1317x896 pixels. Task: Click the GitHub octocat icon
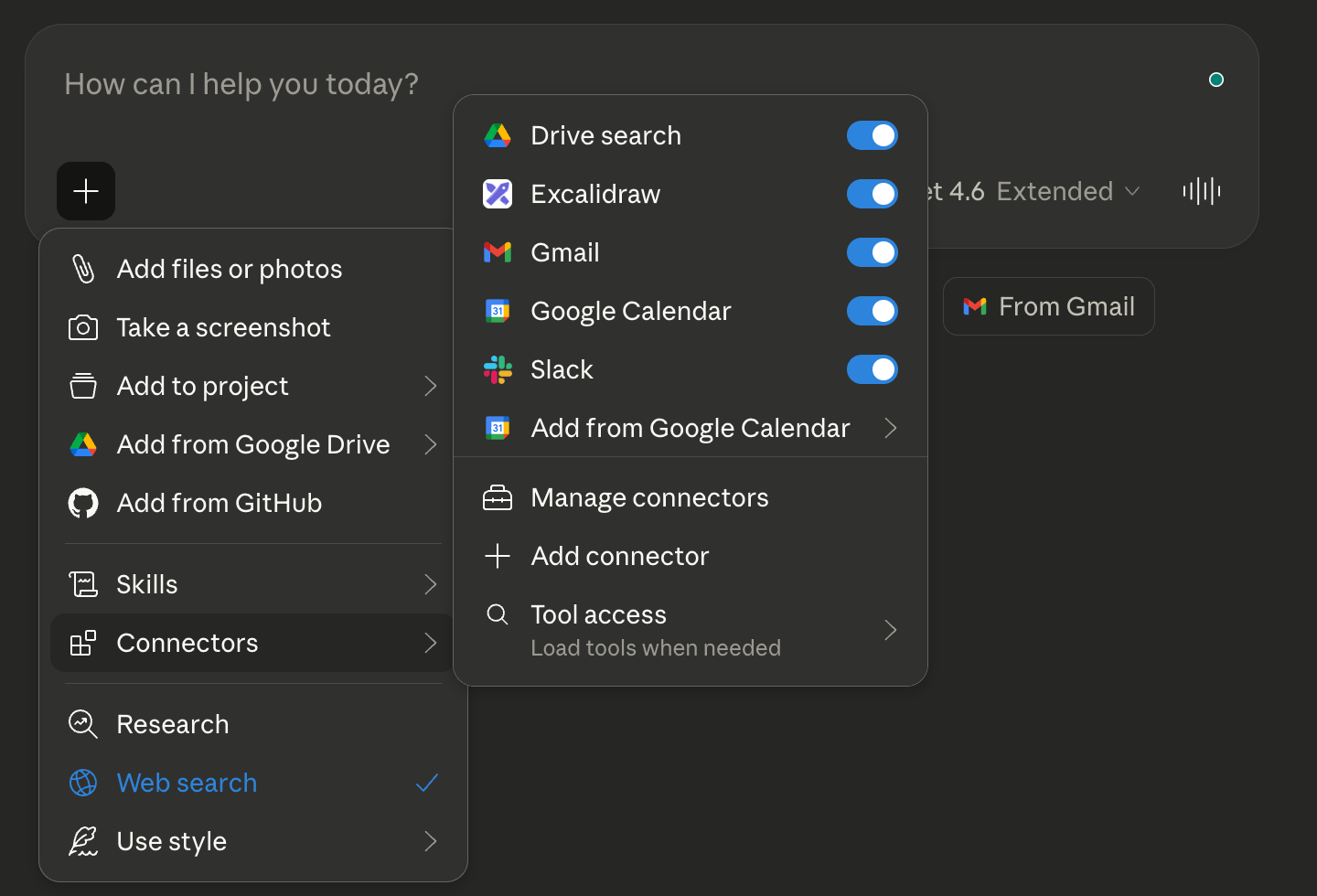tap(83, 503)
